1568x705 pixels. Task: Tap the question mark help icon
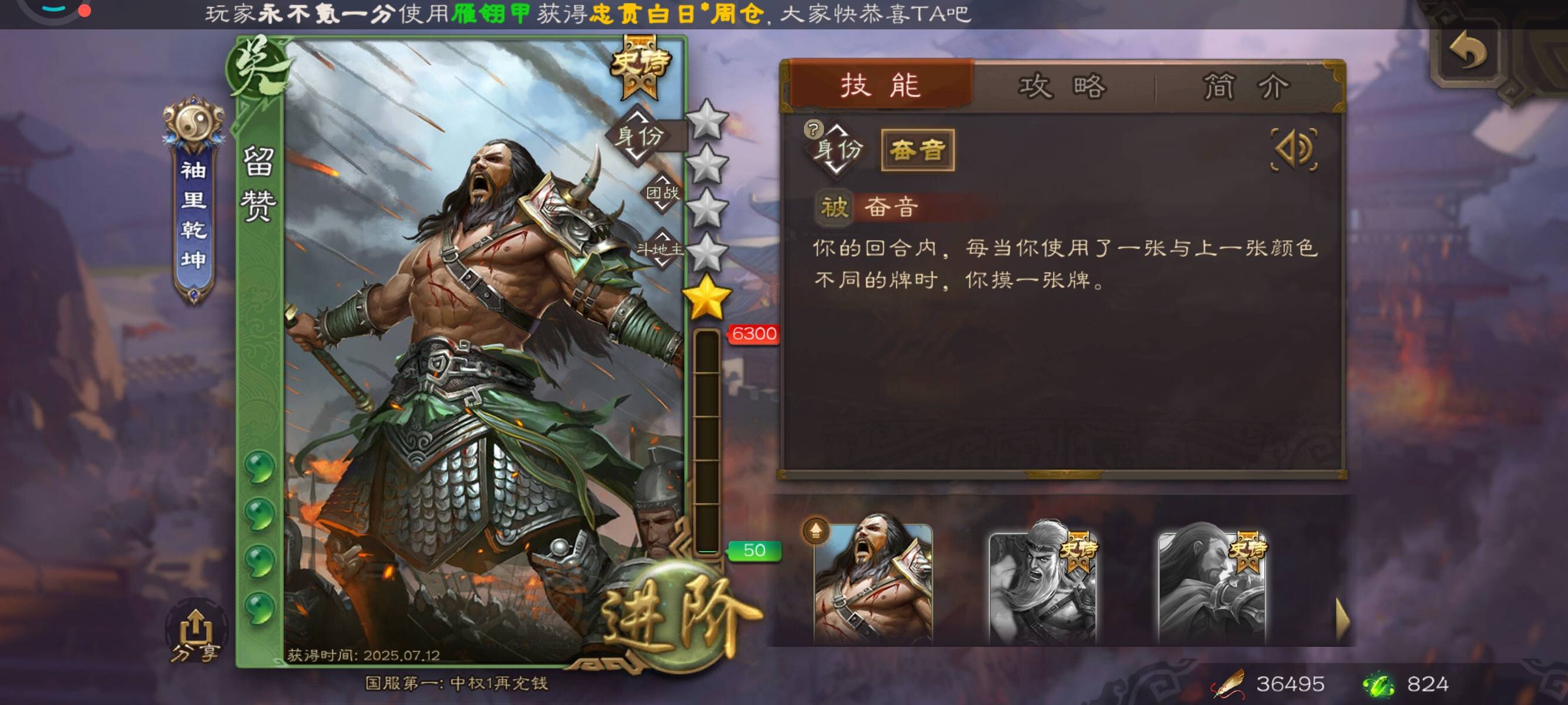click(x=814, y=129)
